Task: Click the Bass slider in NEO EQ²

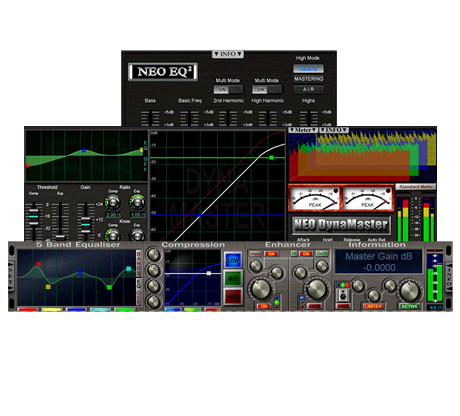Action: 150,118
